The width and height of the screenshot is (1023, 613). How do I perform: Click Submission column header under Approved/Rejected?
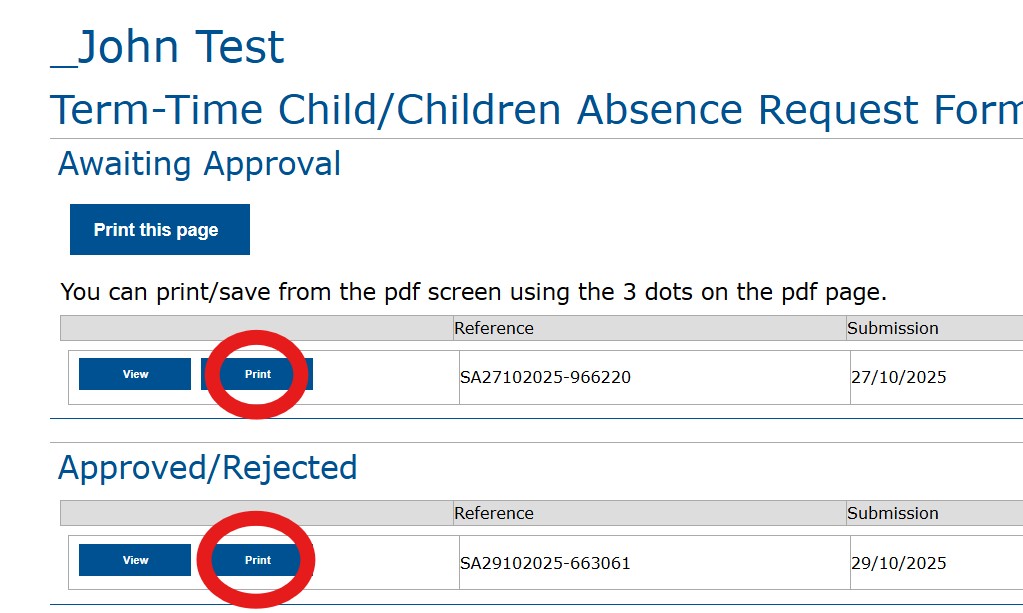(892, 513)
